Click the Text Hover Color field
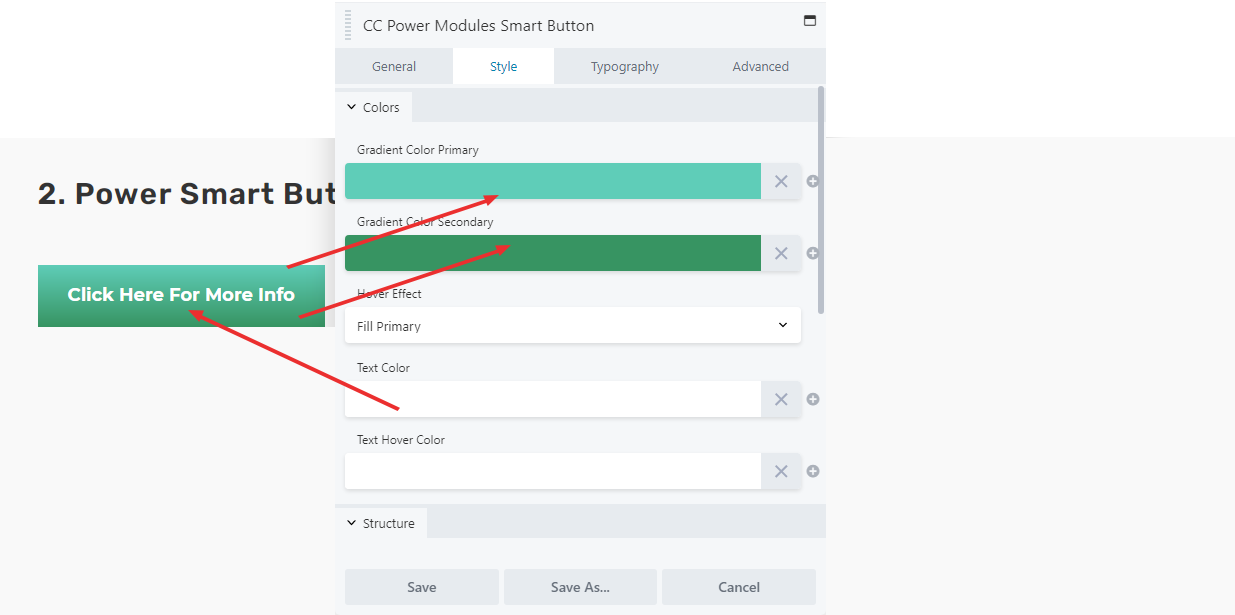 [553, 471]
